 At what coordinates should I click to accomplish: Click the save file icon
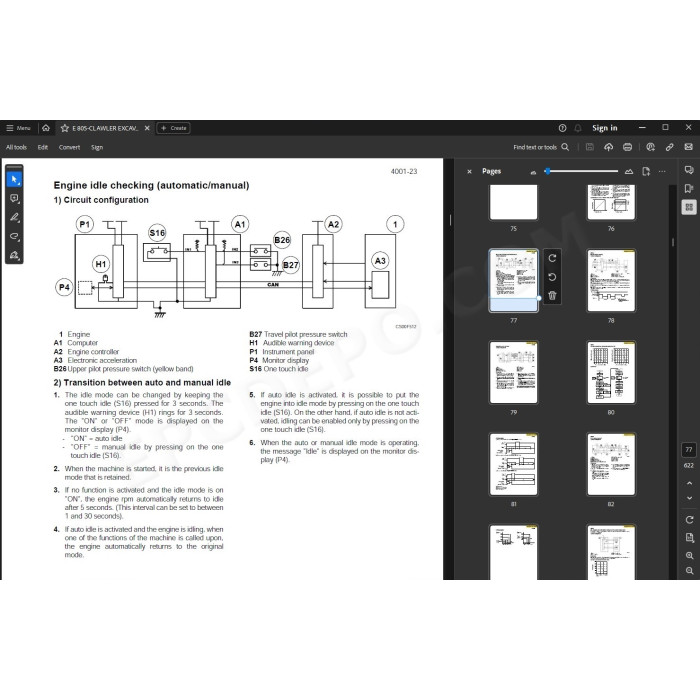590,147
